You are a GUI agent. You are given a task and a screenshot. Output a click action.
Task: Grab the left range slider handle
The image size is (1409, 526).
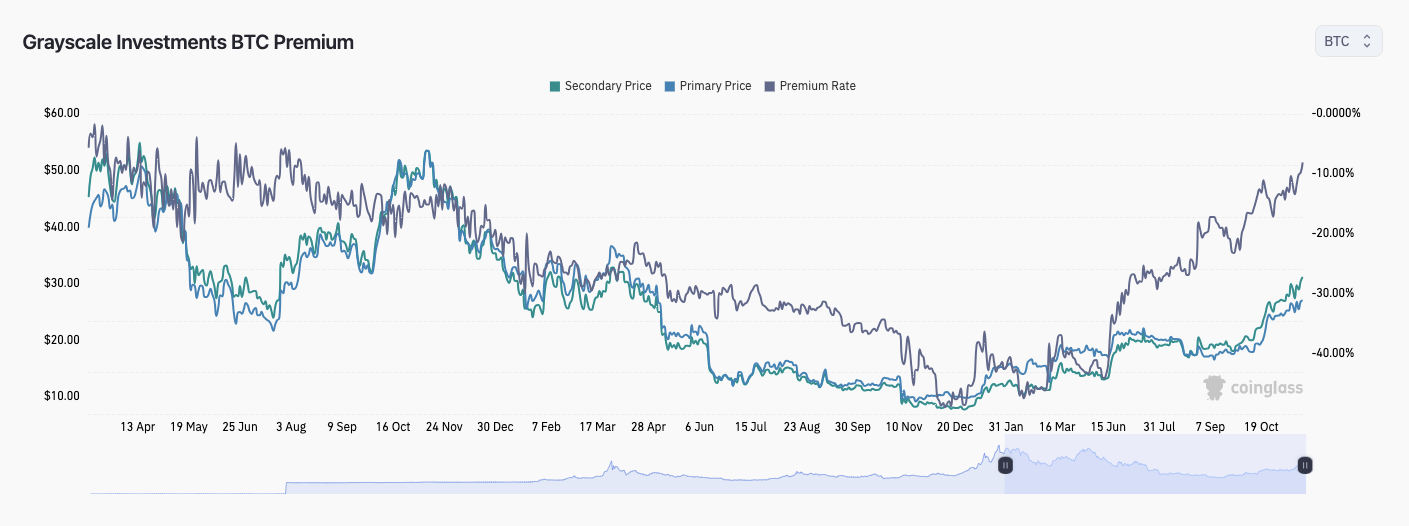point(1005,465)
